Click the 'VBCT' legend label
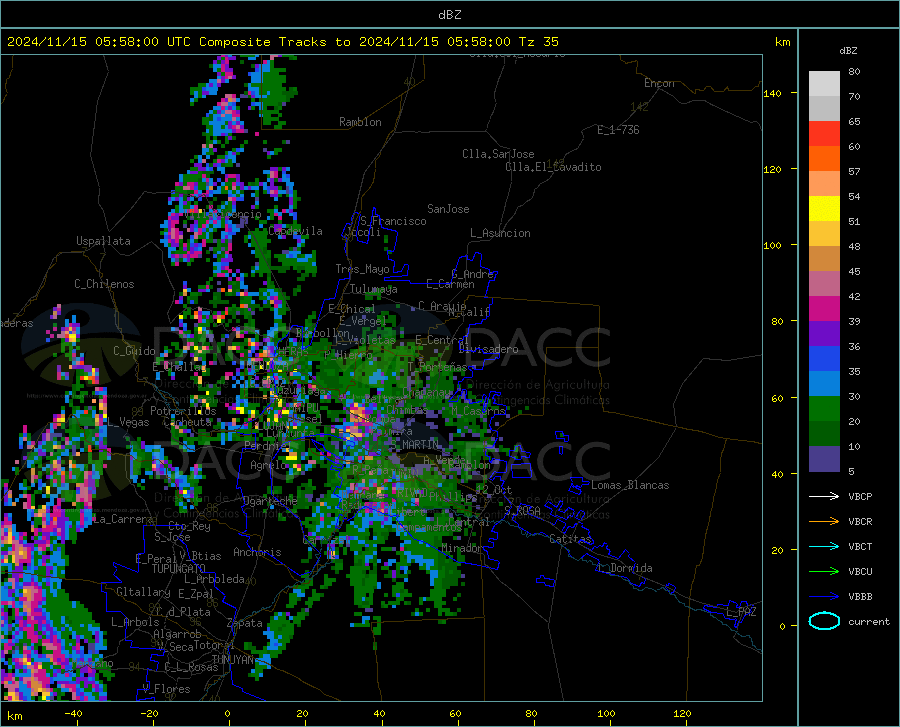900x727 pixels. coord(860,546)
